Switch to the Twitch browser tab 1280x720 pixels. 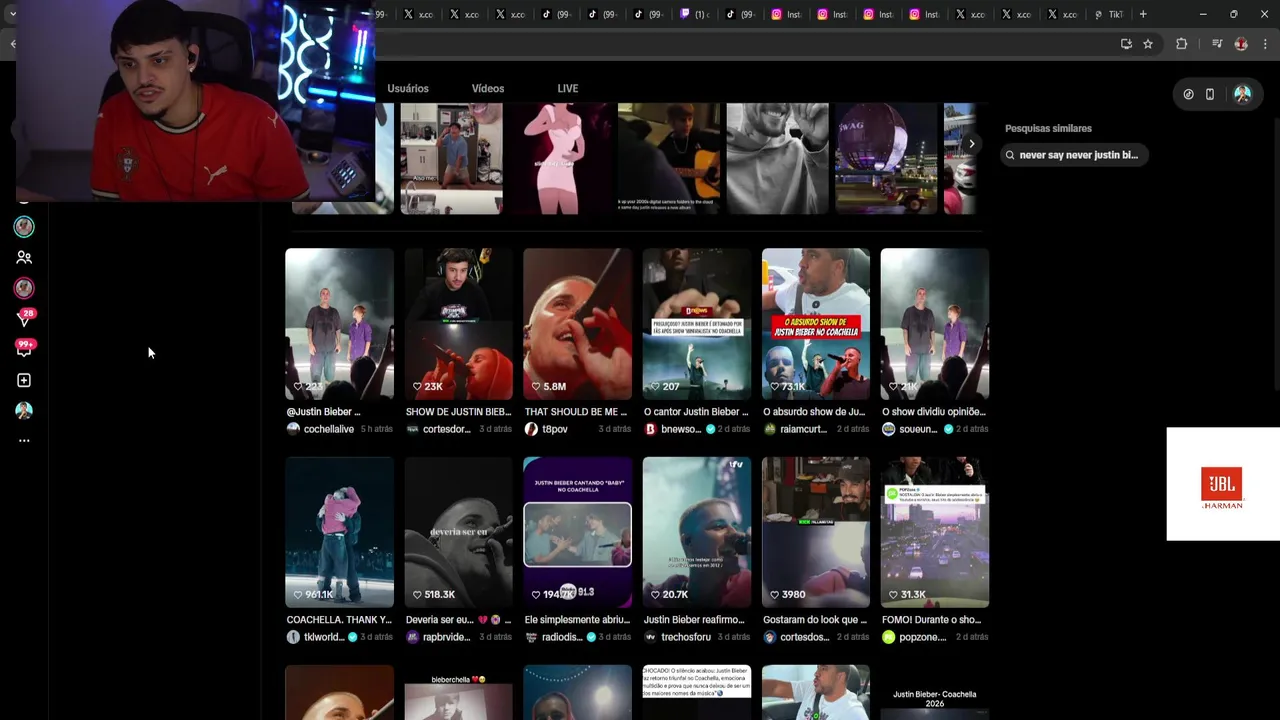click(695, 14)
